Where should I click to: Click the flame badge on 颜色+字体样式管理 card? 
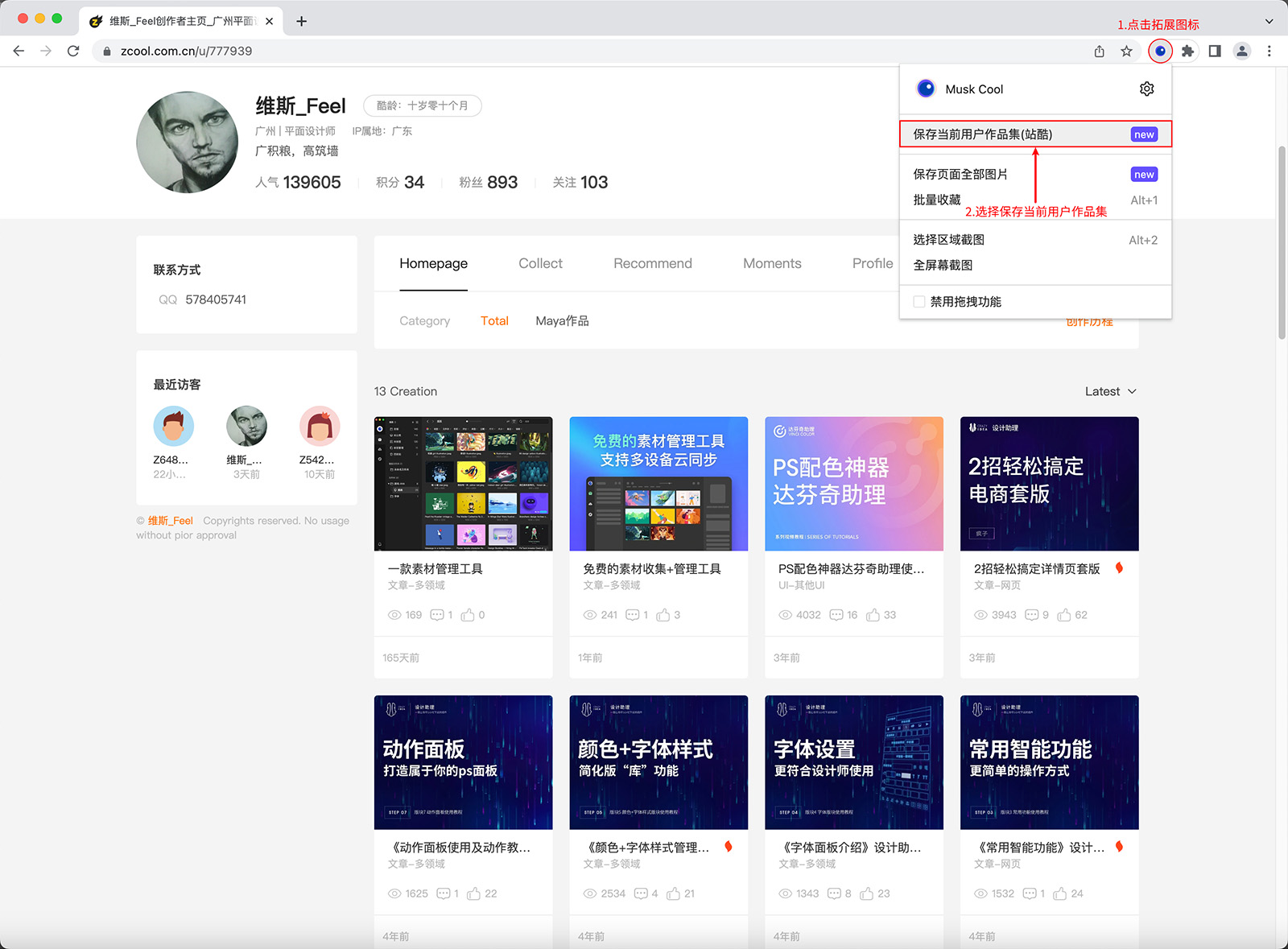pos(729,846)
